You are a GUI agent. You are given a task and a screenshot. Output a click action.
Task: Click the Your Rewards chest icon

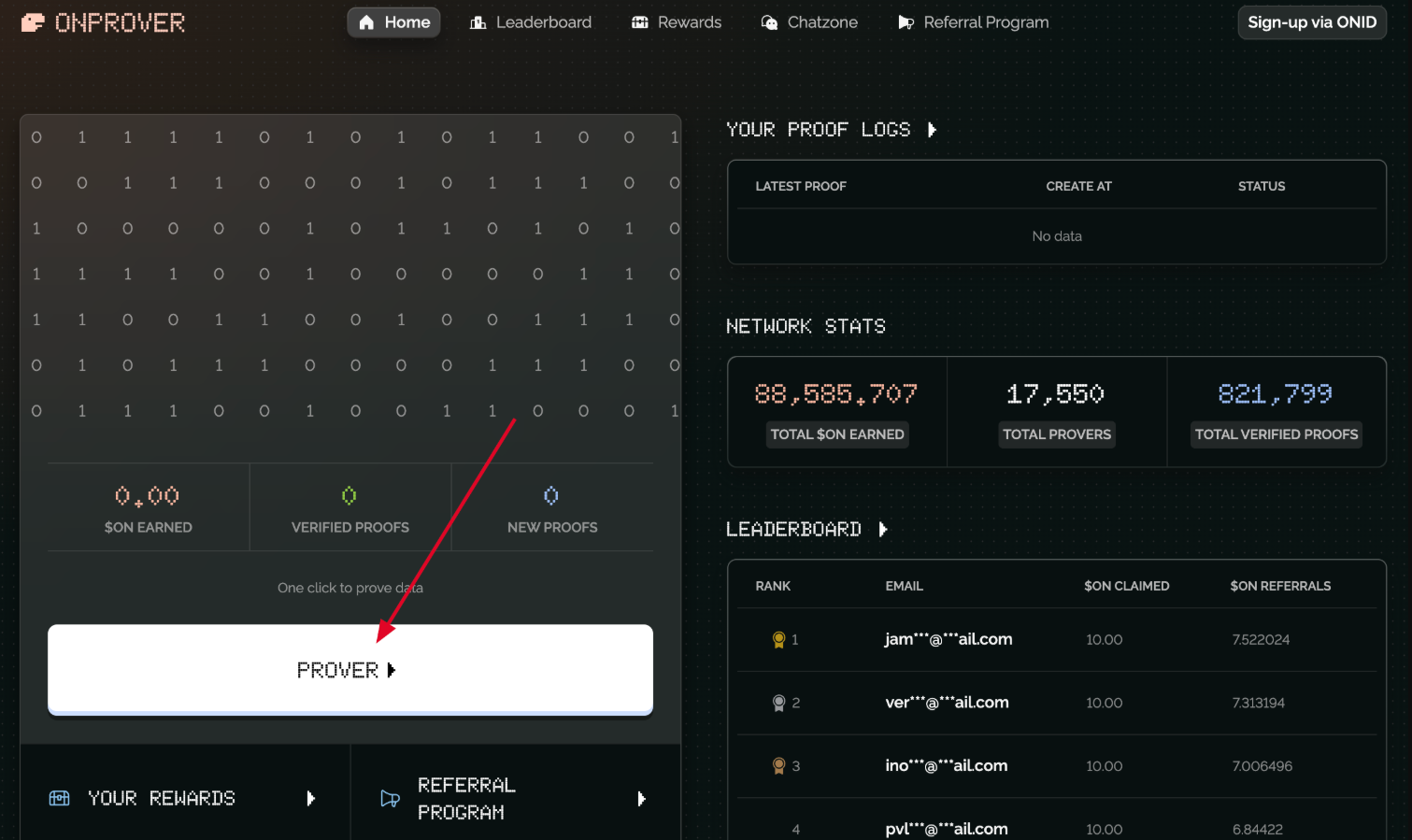(x=59, y=798)
